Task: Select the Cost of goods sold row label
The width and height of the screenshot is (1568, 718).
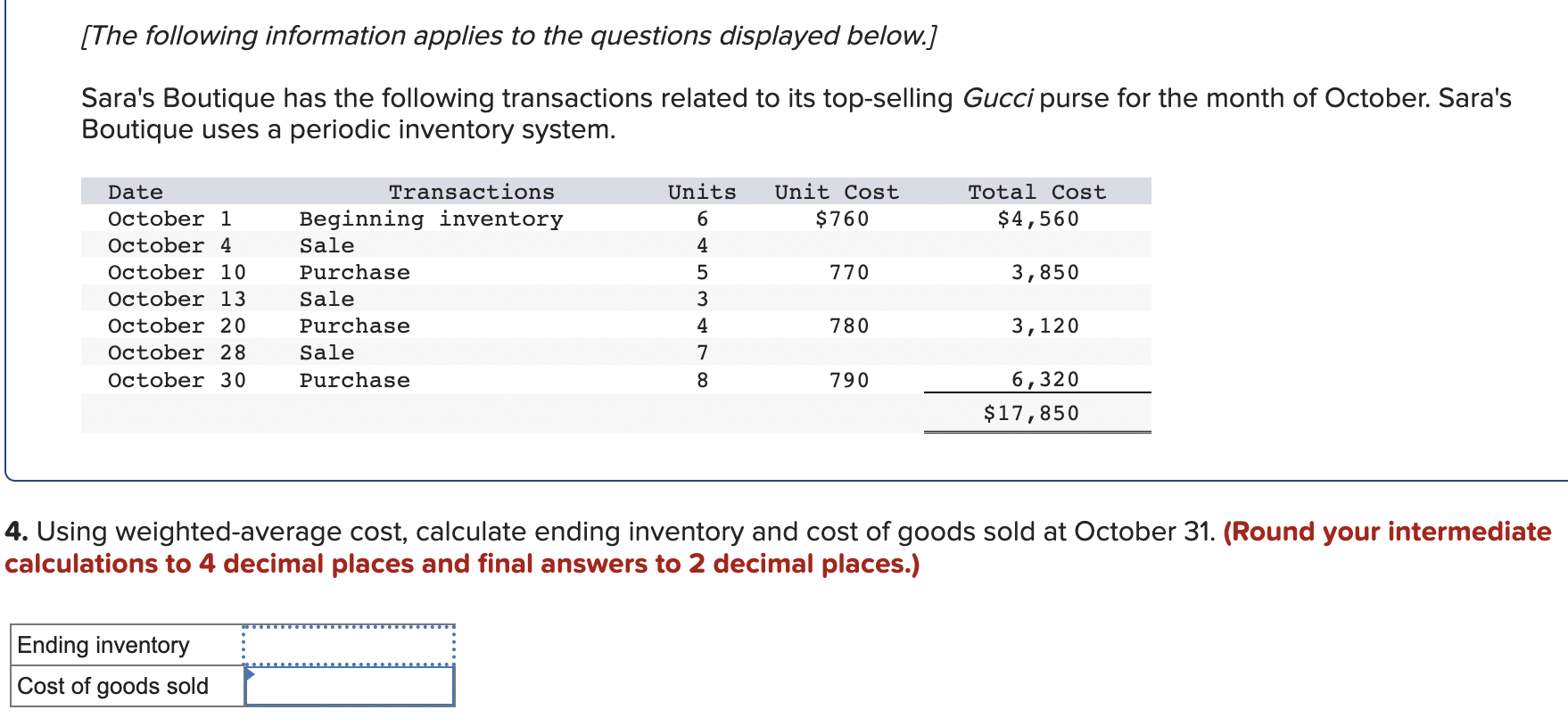Action: [x=113, y=686]
